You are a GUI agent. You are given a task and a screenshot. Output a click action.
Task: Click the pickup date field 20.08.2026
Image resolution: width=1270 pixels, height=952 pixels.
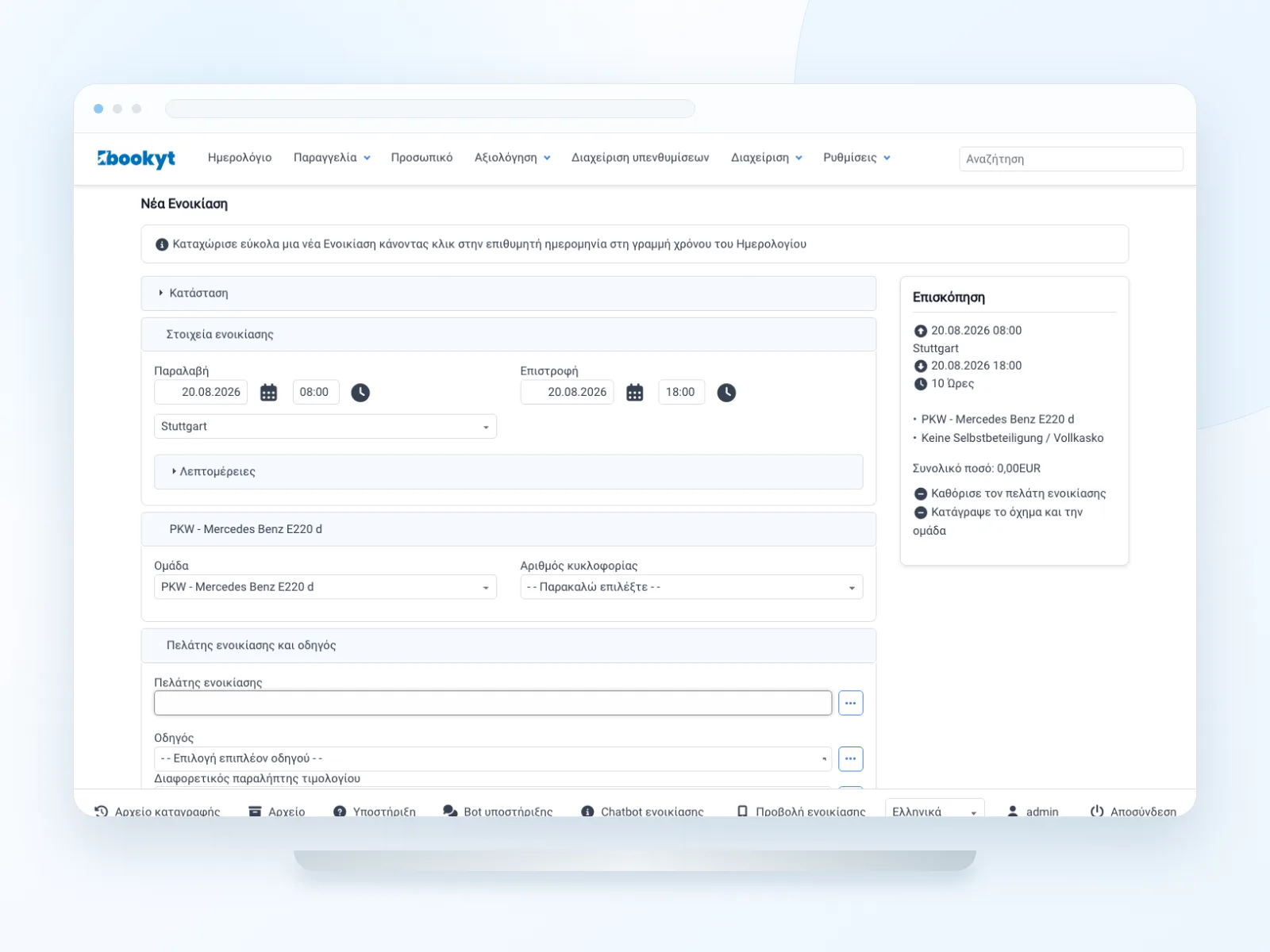[201, 392]
